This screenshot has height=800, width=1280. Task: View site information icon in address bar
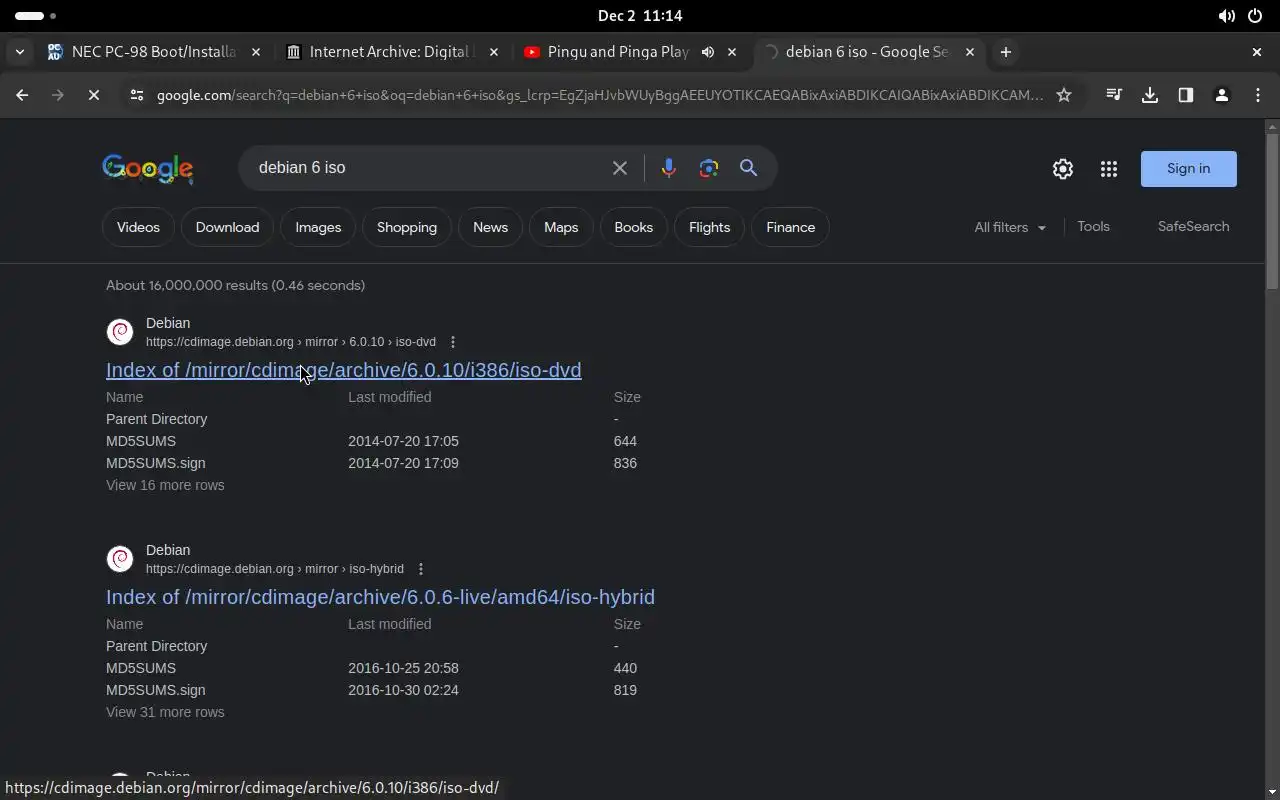(x=137, y=95)
